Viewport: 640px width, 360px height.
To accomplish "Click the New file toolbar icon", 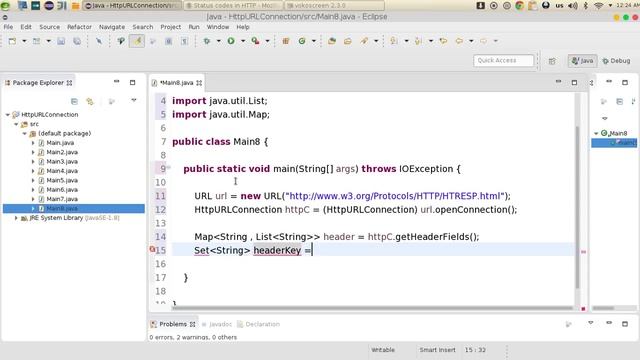I will click(12, 41).
